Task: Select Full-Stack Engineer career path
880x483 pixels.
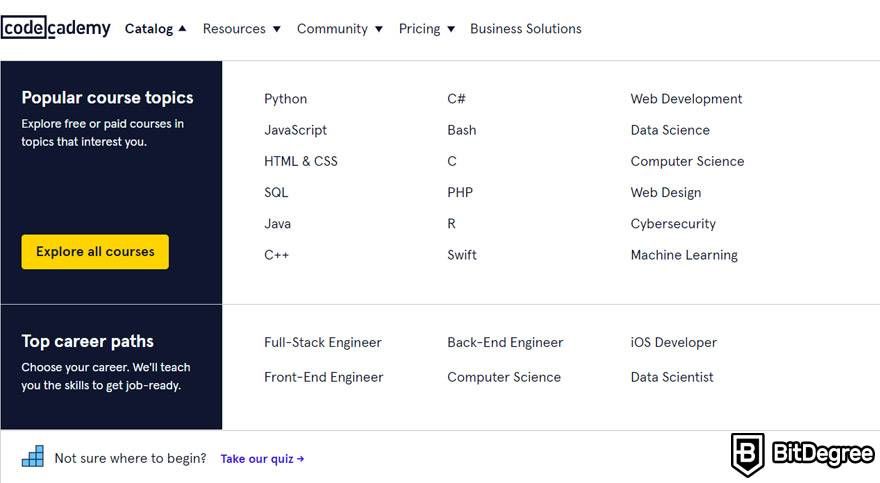Action: coord(323,342)
